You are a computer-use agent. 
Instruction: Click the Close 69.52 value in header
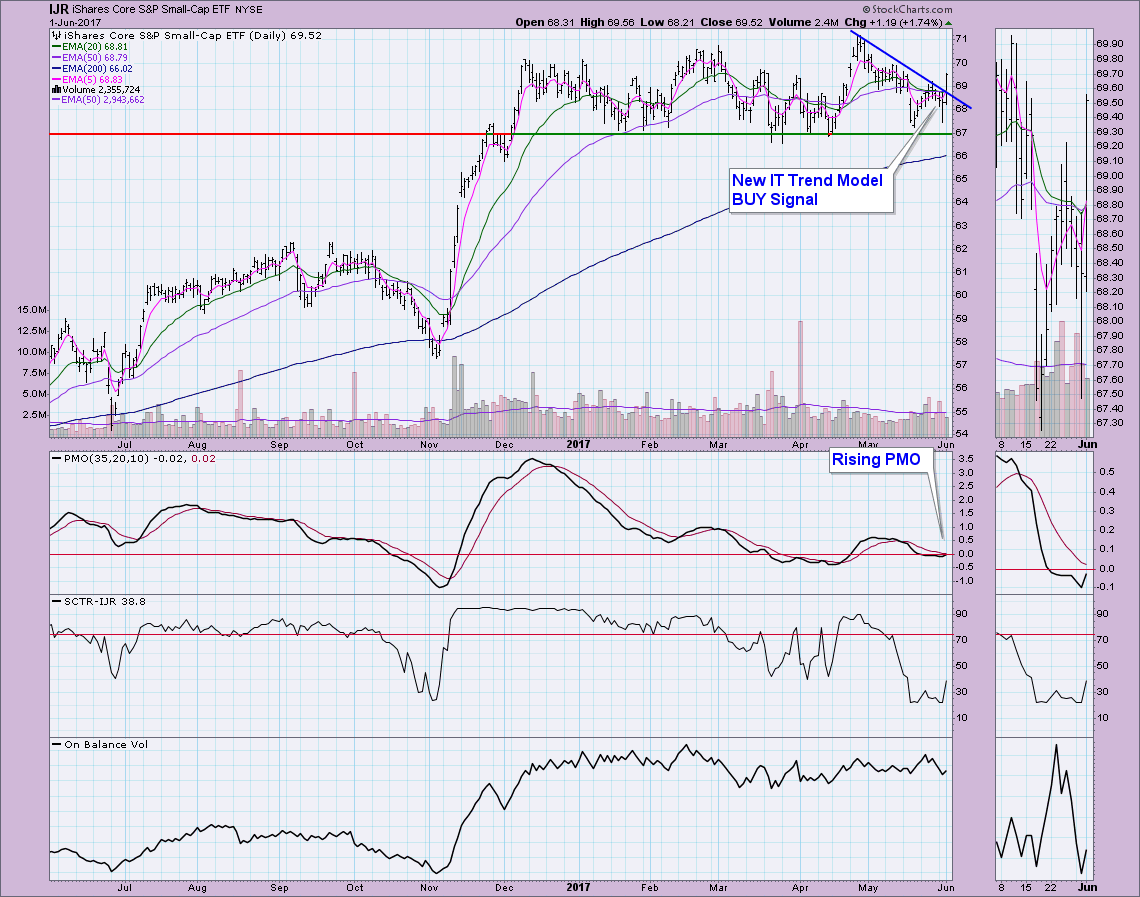731,23
